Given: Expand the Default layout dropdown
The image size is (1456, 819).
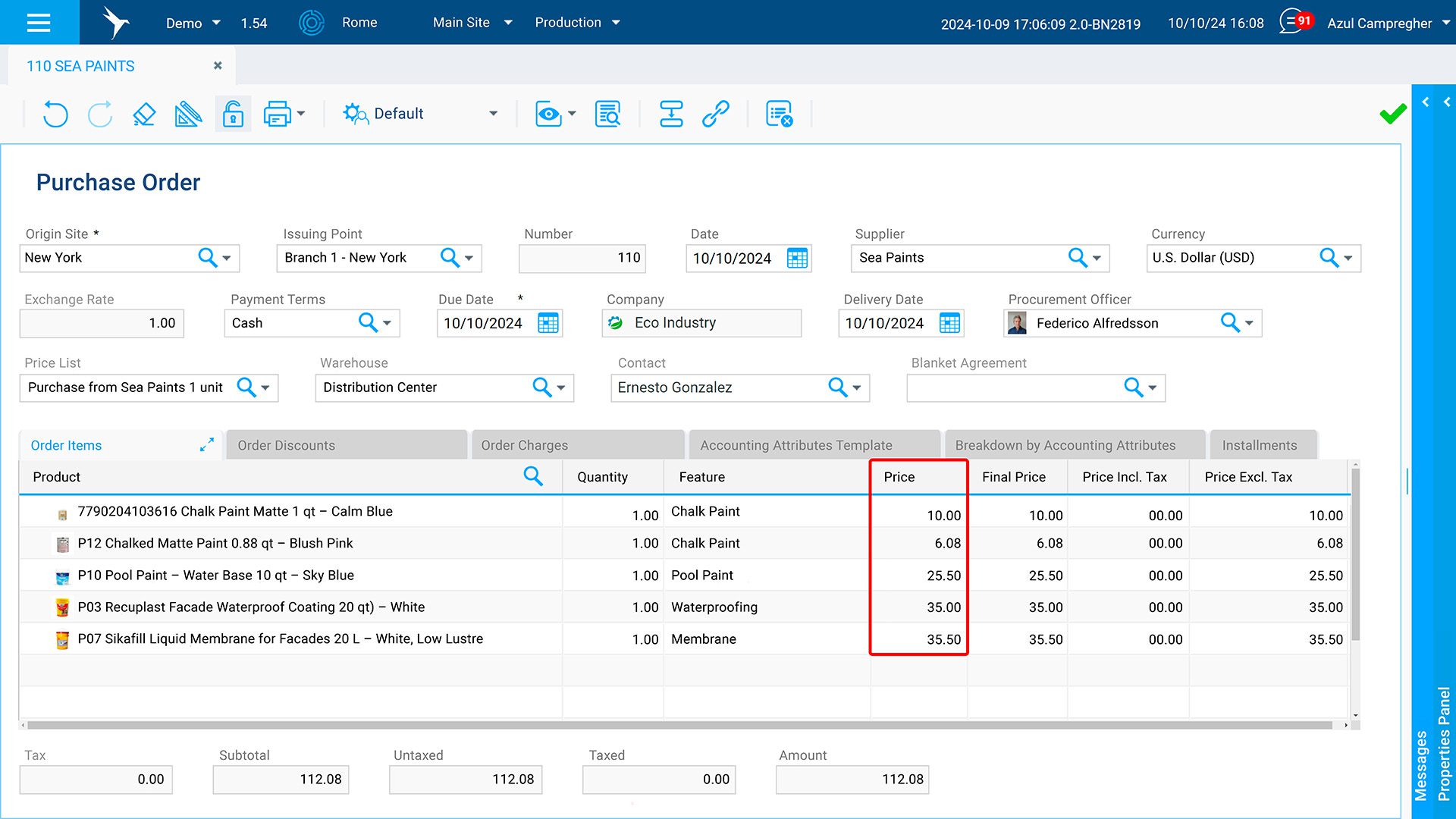Looking at the screenshot, I should 493,114.
